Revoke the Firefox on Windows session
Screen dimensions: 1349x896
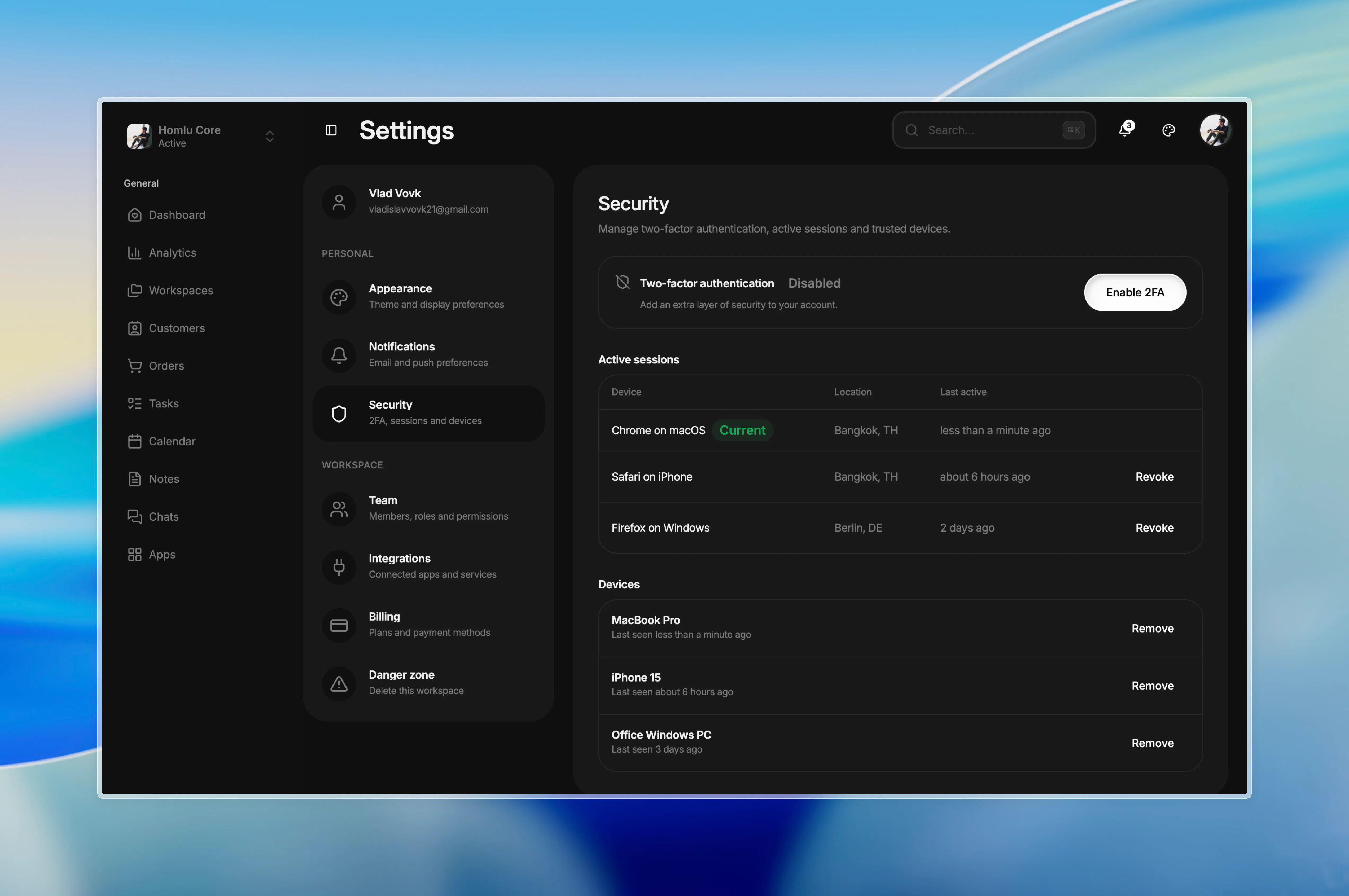click(x=1154, y=528)
